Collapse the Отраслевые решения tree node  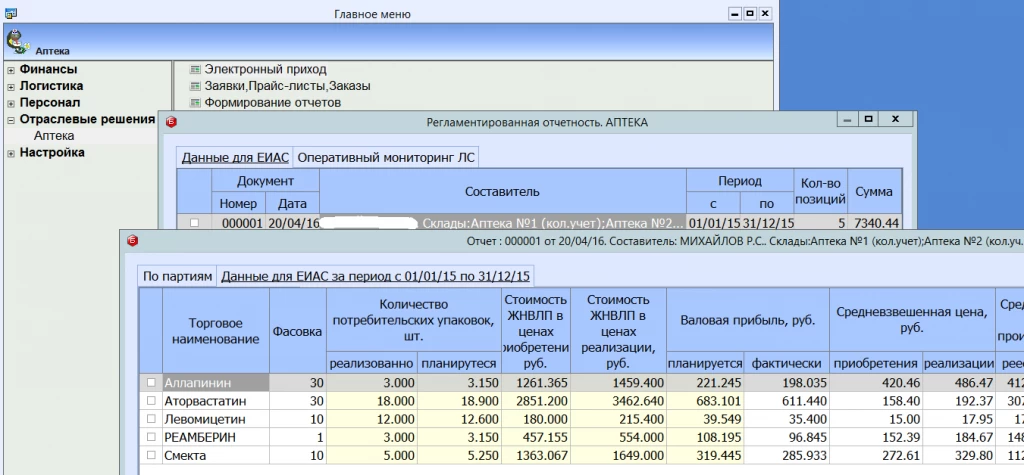[x=10, y=120]
